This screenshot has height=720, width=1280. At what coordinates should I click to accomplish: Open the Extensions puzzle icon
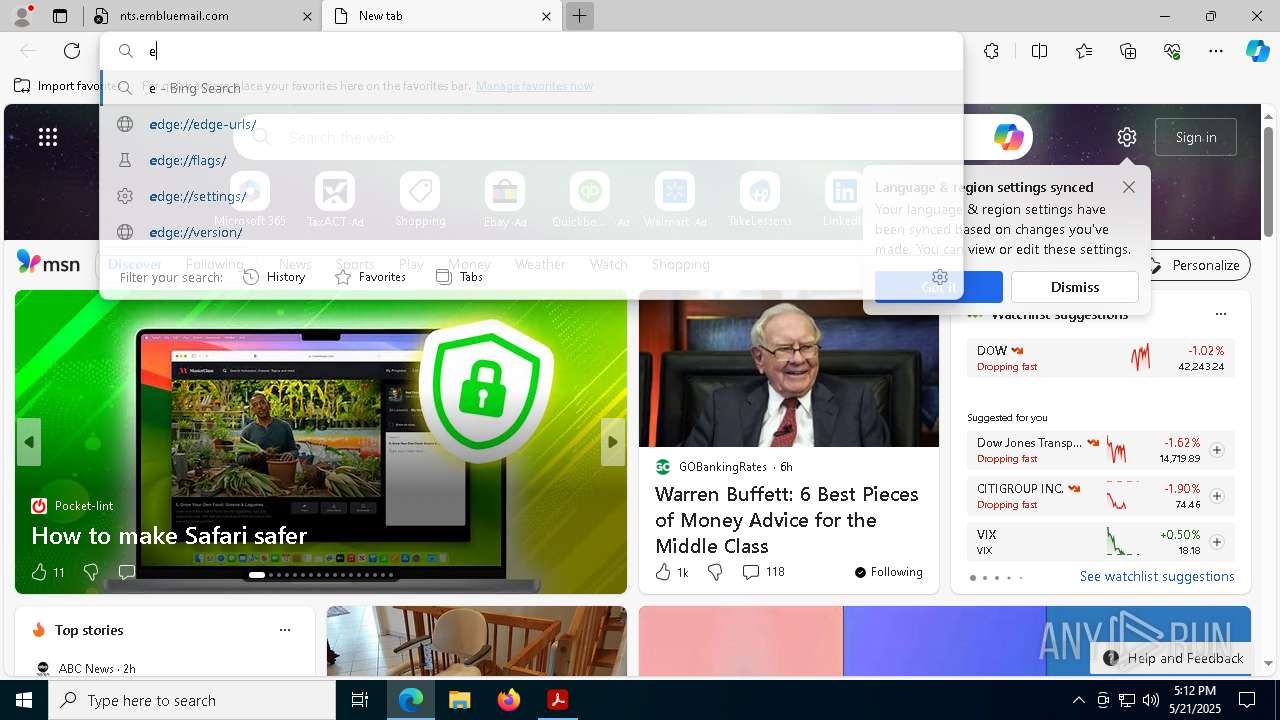991,51
